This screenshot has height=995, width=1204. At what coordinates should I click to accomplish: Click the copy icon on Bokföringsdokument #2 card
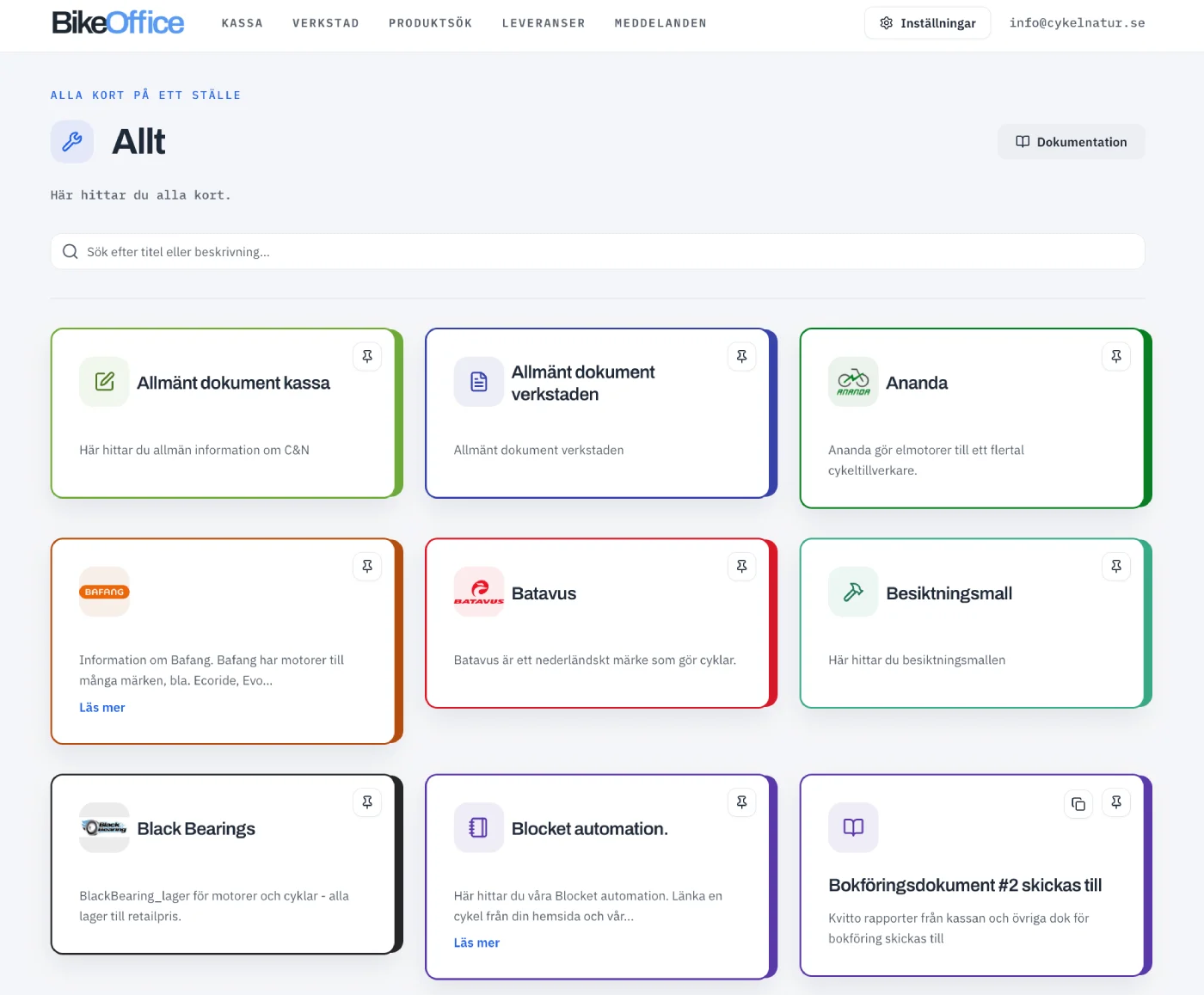pos(1078,804)
